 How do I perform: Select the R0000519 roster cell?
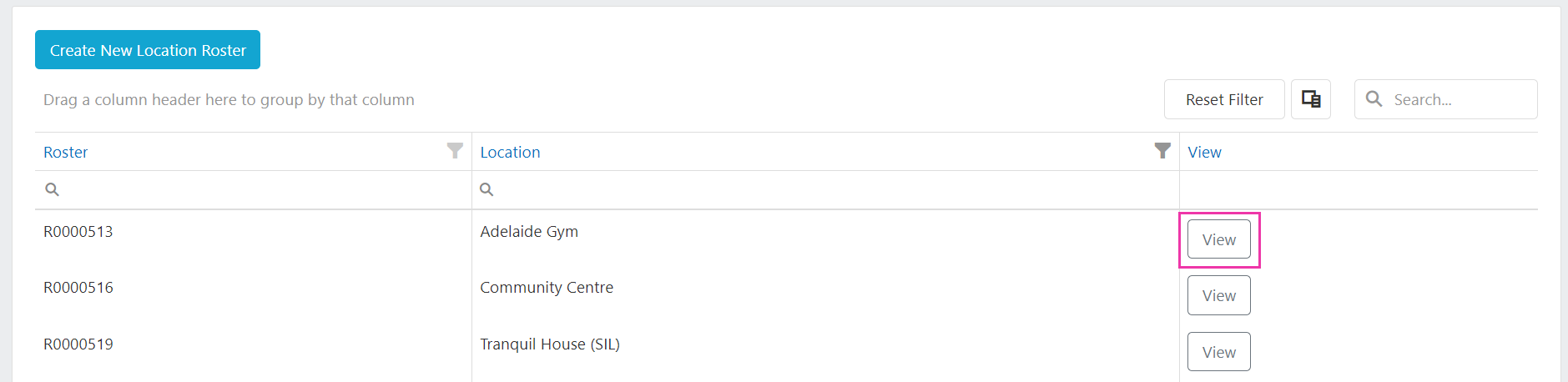(78, 344)
